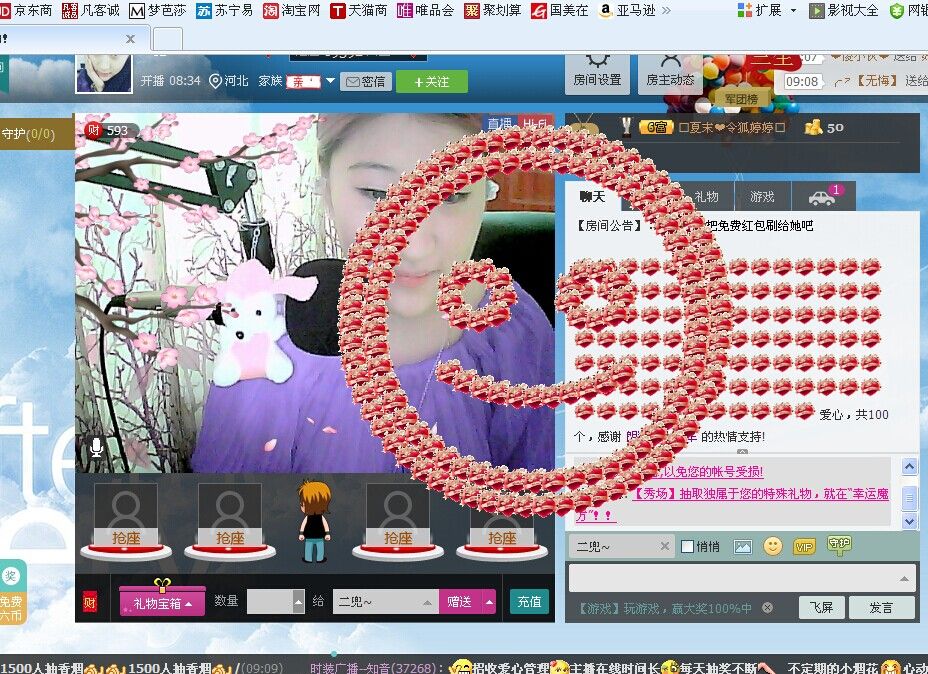Open the 守护(0/0) guardian panel

(36, 134)
